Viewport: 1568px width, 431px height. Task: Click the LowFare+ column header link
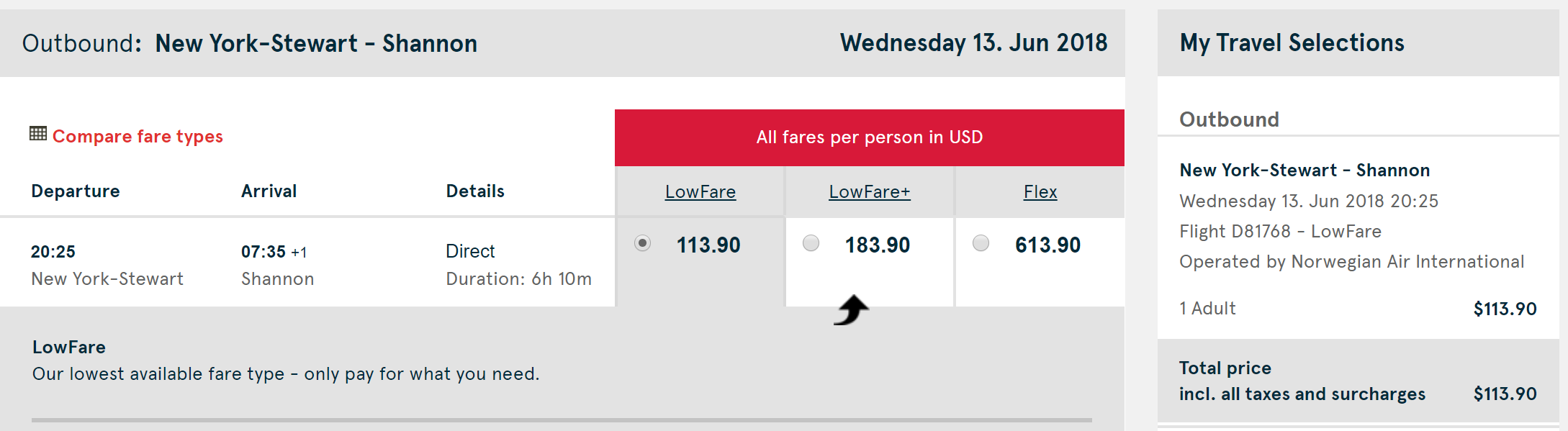(x=869, y=192)
